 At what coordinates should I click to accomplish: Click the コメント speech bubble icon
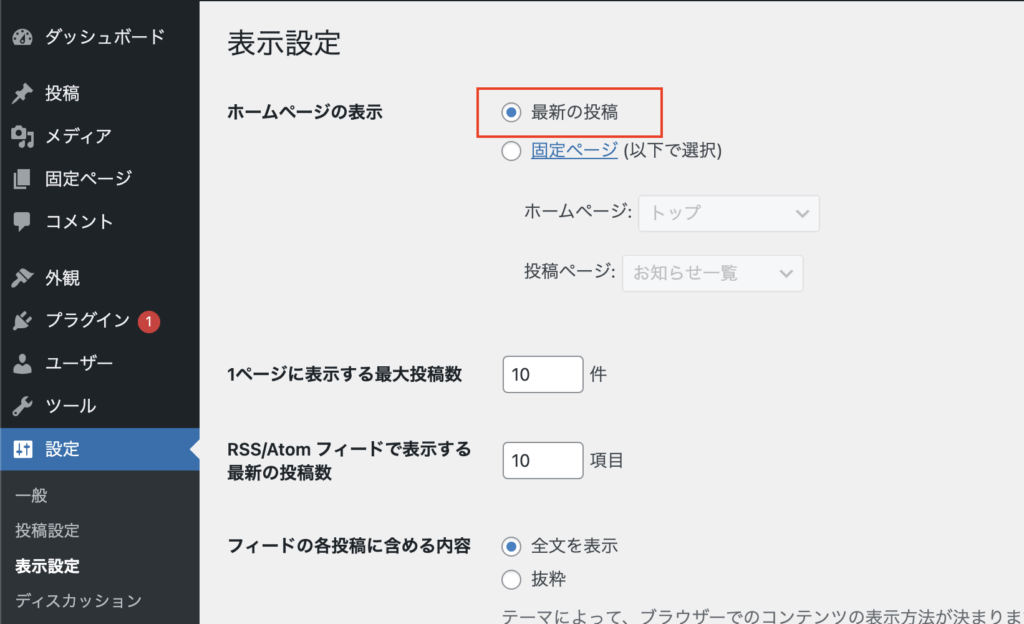point(23,221)
